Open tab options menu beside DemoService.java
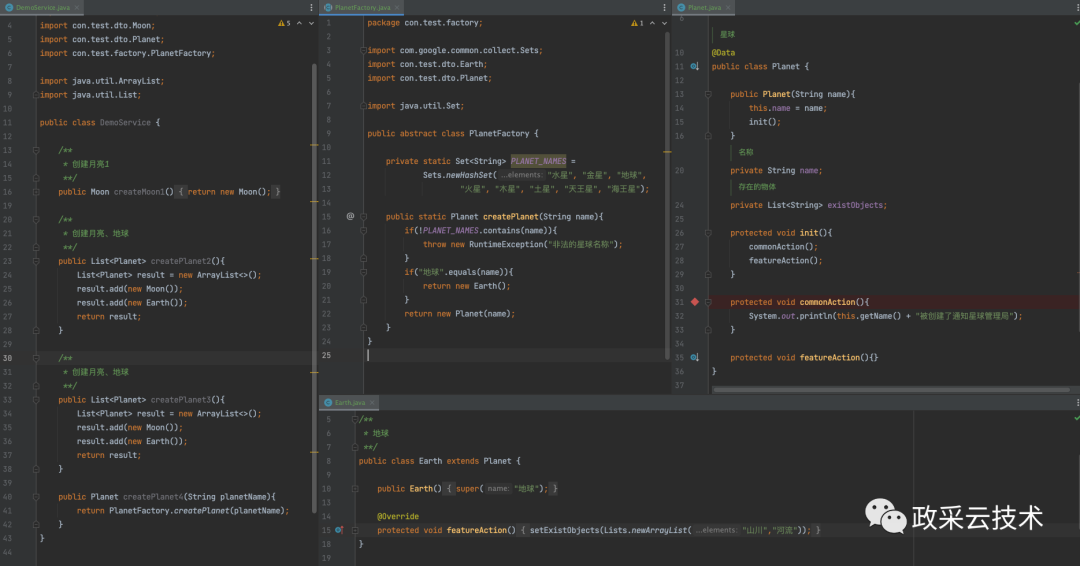The image size is (1080, 566). point(312,7)
